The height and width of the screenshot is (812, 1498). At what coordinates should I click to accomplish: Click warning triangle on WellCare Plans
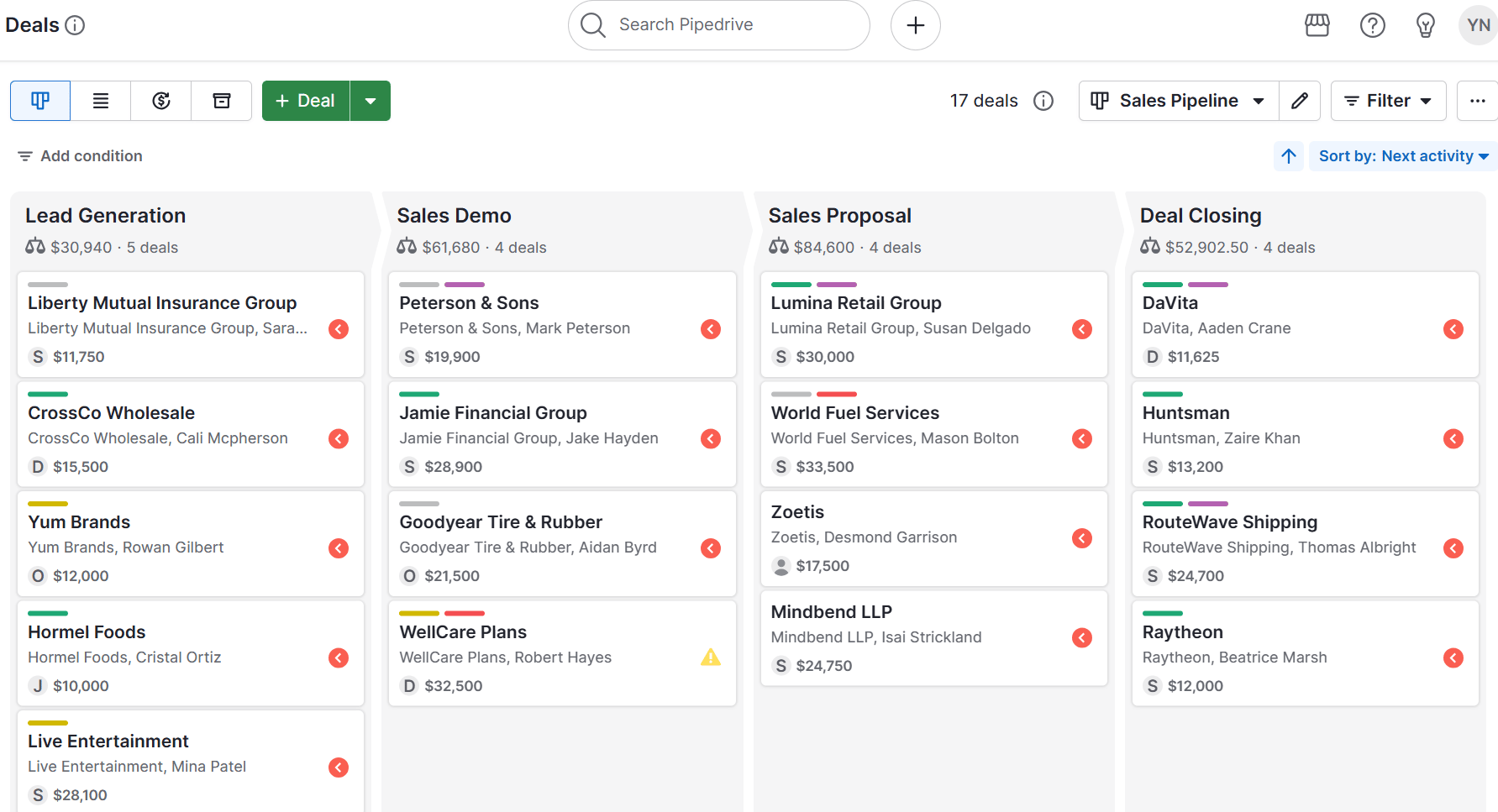coord(711,657)
